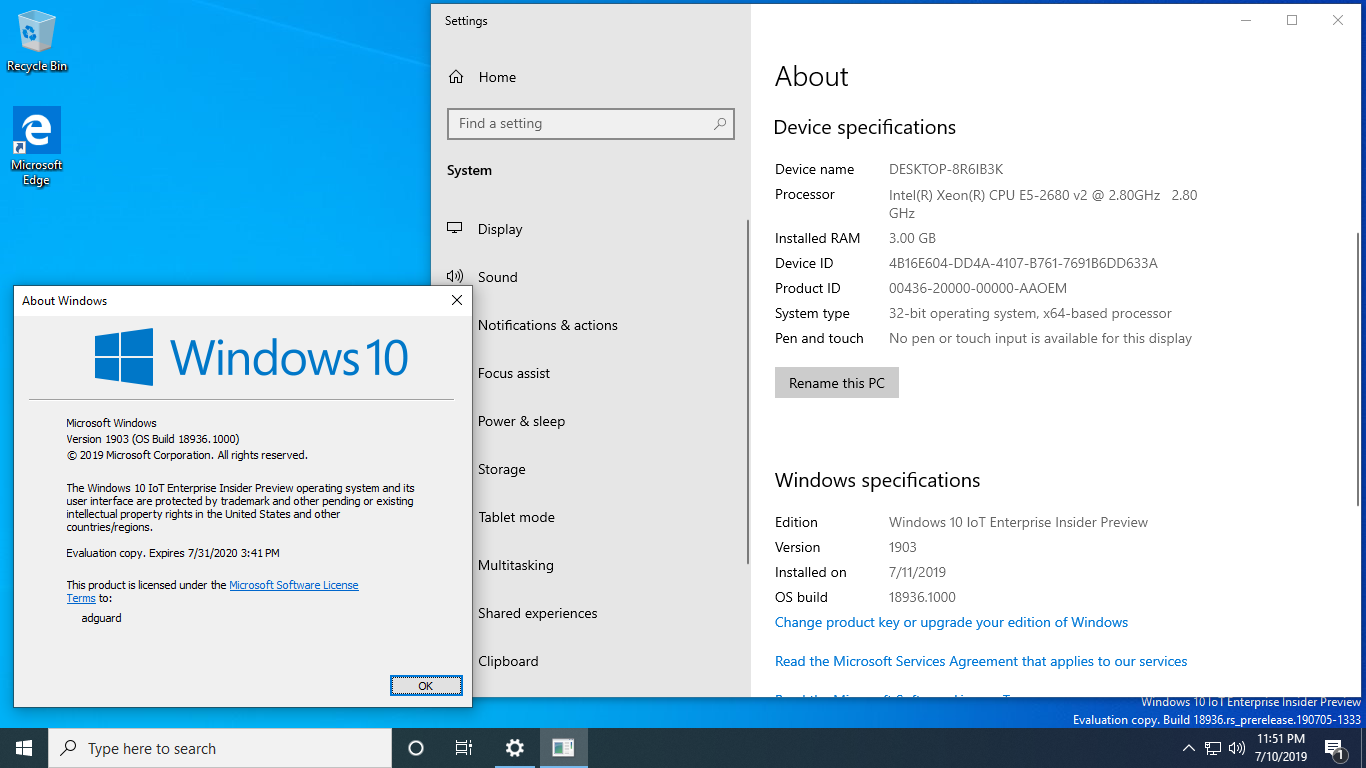Viewport: 1366px width, 768px height.
Task: Open Task View from the taskbar
Action: point(464,748)
